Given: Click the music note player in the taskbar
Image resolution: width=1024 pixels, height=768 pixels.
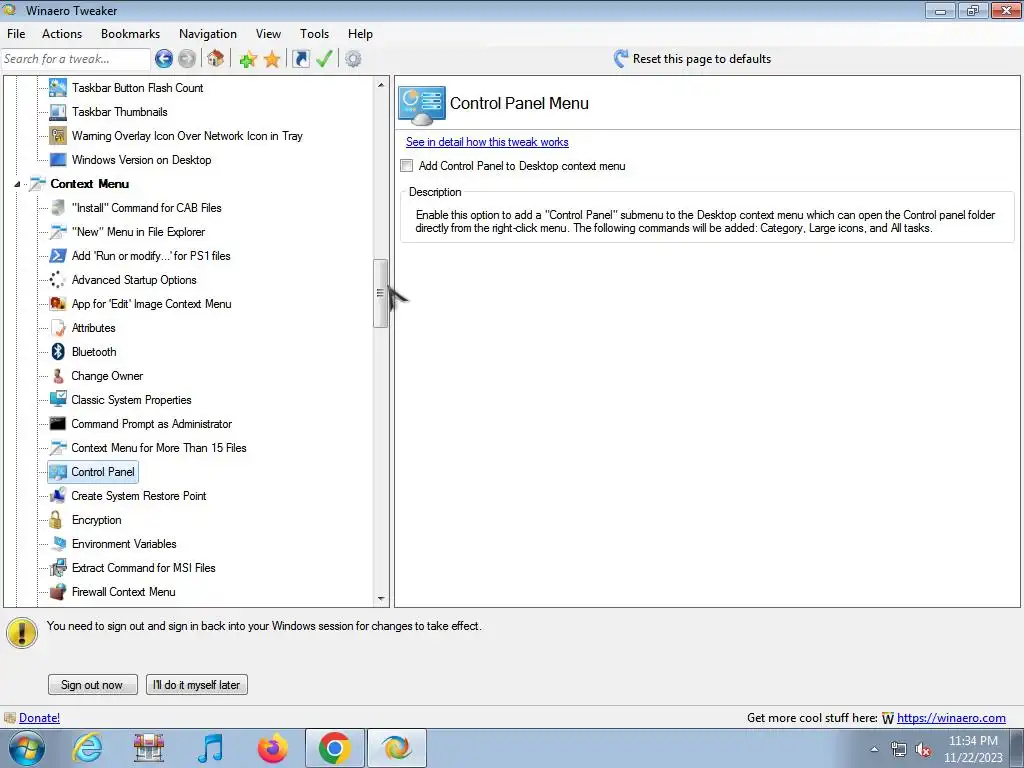Looking at the screenshot, I should (x=210, y=748).
